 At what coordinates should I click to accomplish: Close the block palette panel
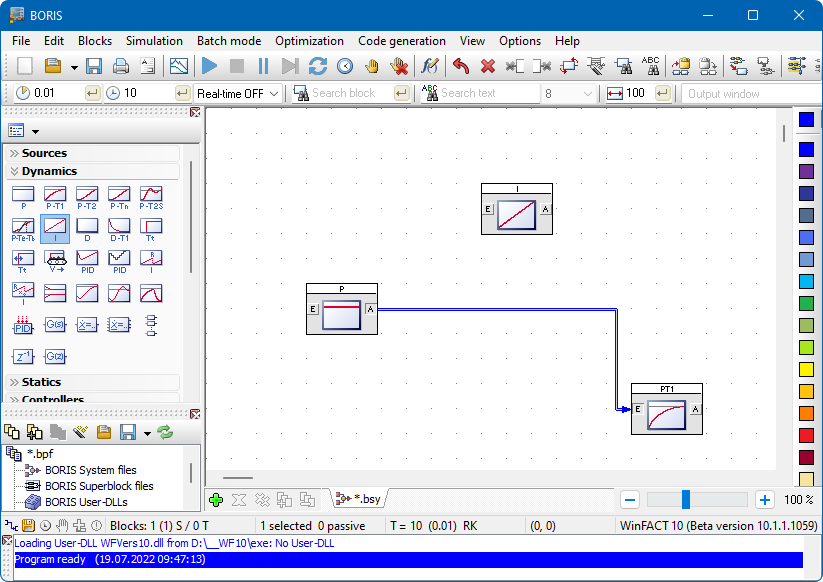[x=195, y=112]
